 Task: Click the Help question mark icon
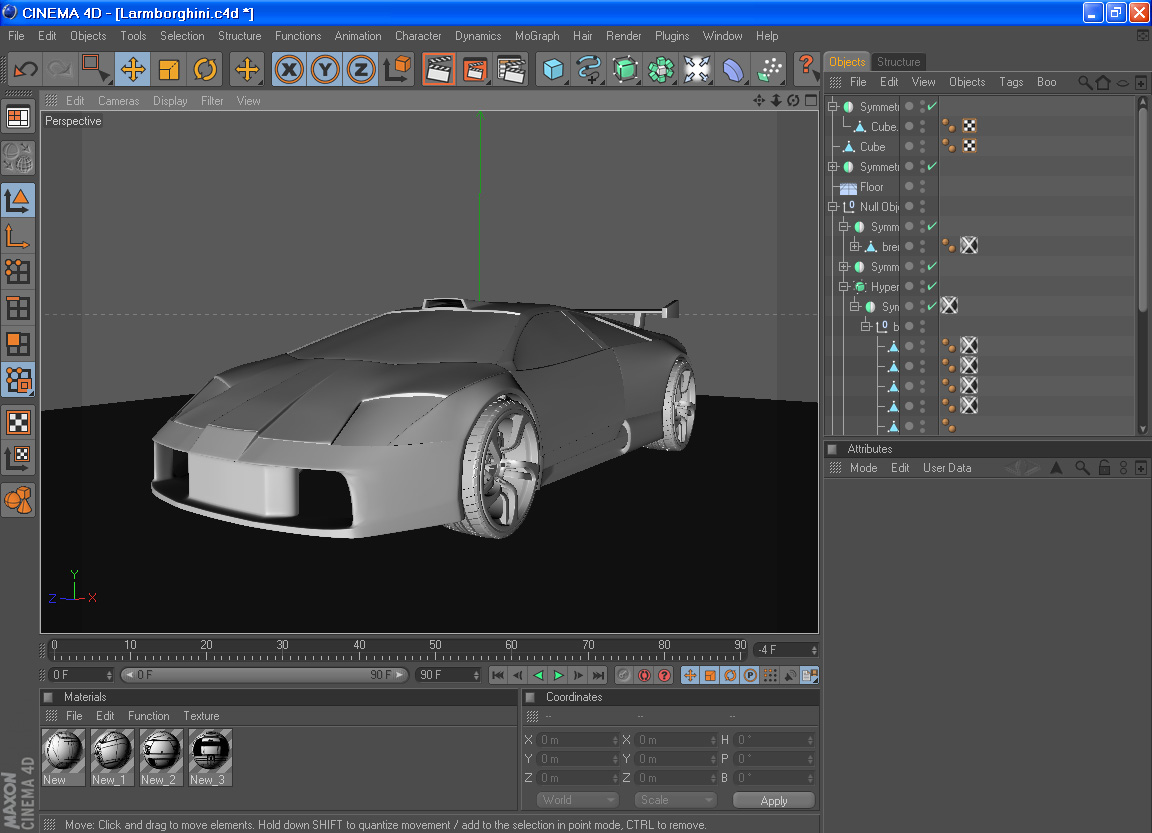coord(807,68)
